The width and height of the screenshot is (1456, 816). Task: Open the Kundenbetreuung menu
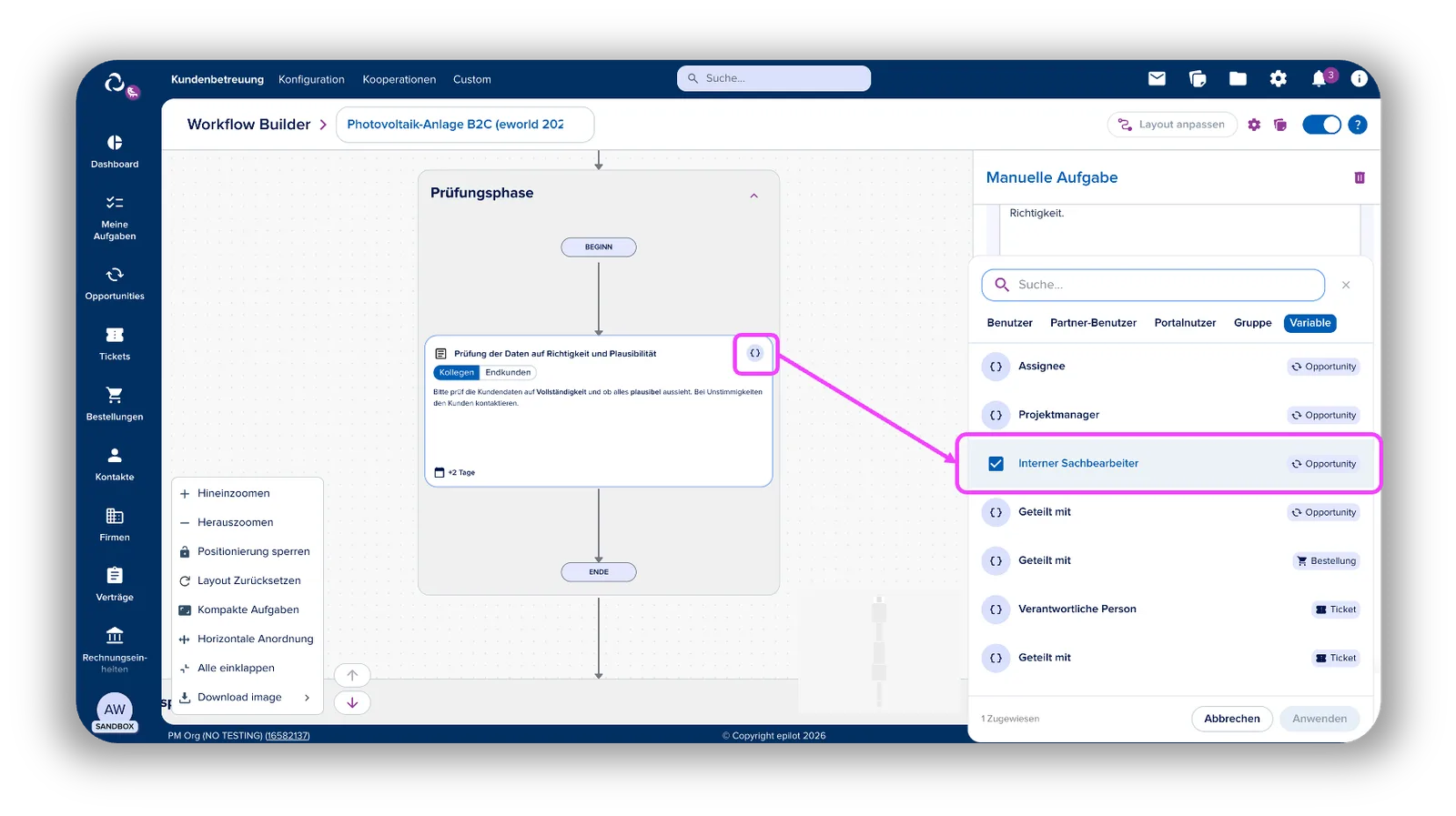click(x=217, y=79)
